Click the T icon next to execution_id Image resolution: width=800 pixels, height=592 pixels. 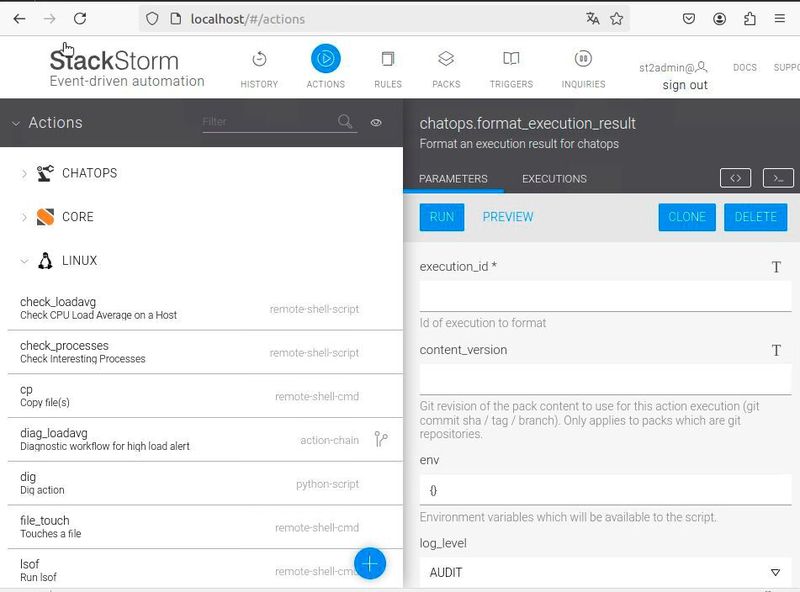point(776,267)
